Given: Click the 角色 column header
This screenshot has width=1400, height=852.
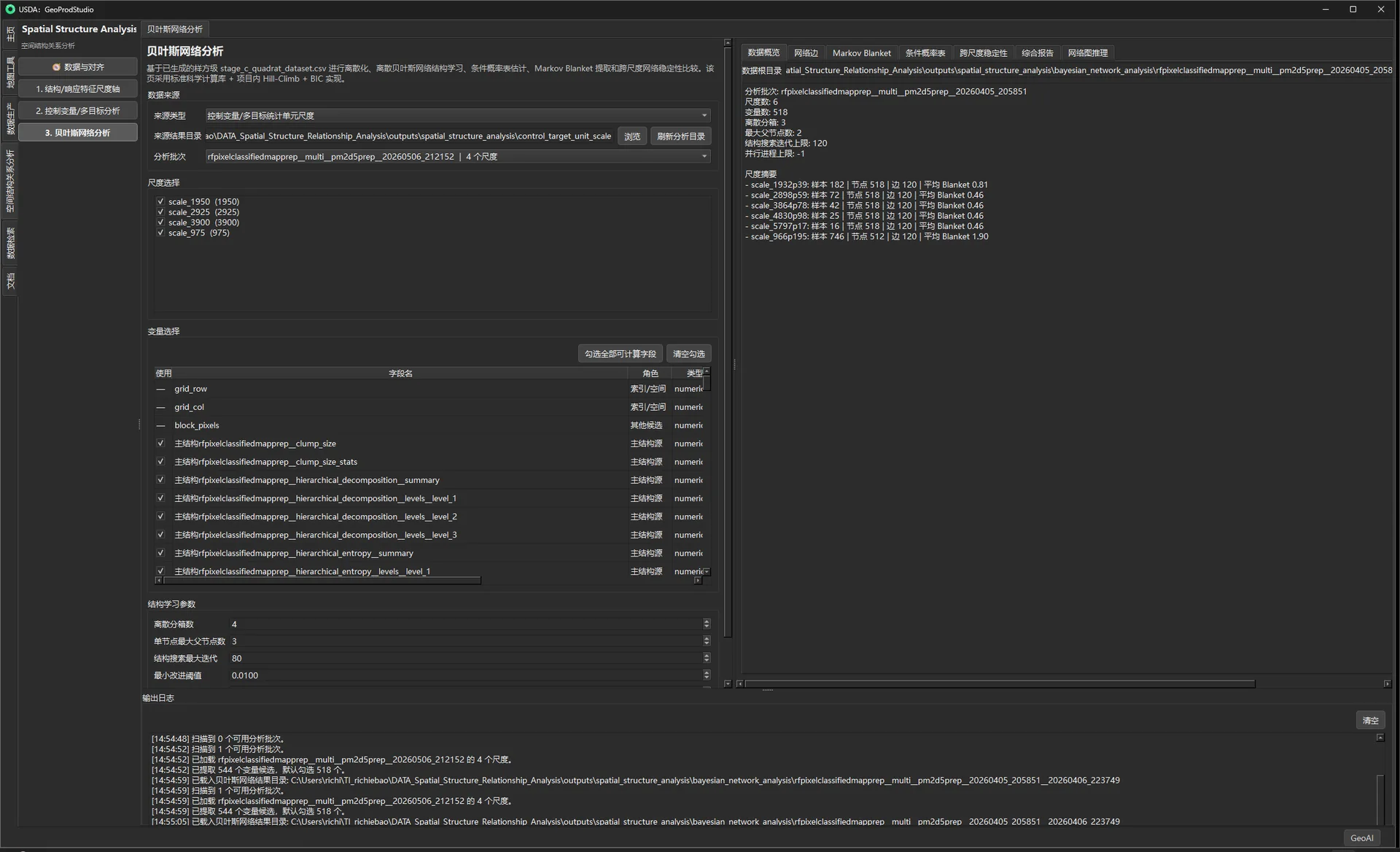Looking at the screenshot, I should point(650,373).
